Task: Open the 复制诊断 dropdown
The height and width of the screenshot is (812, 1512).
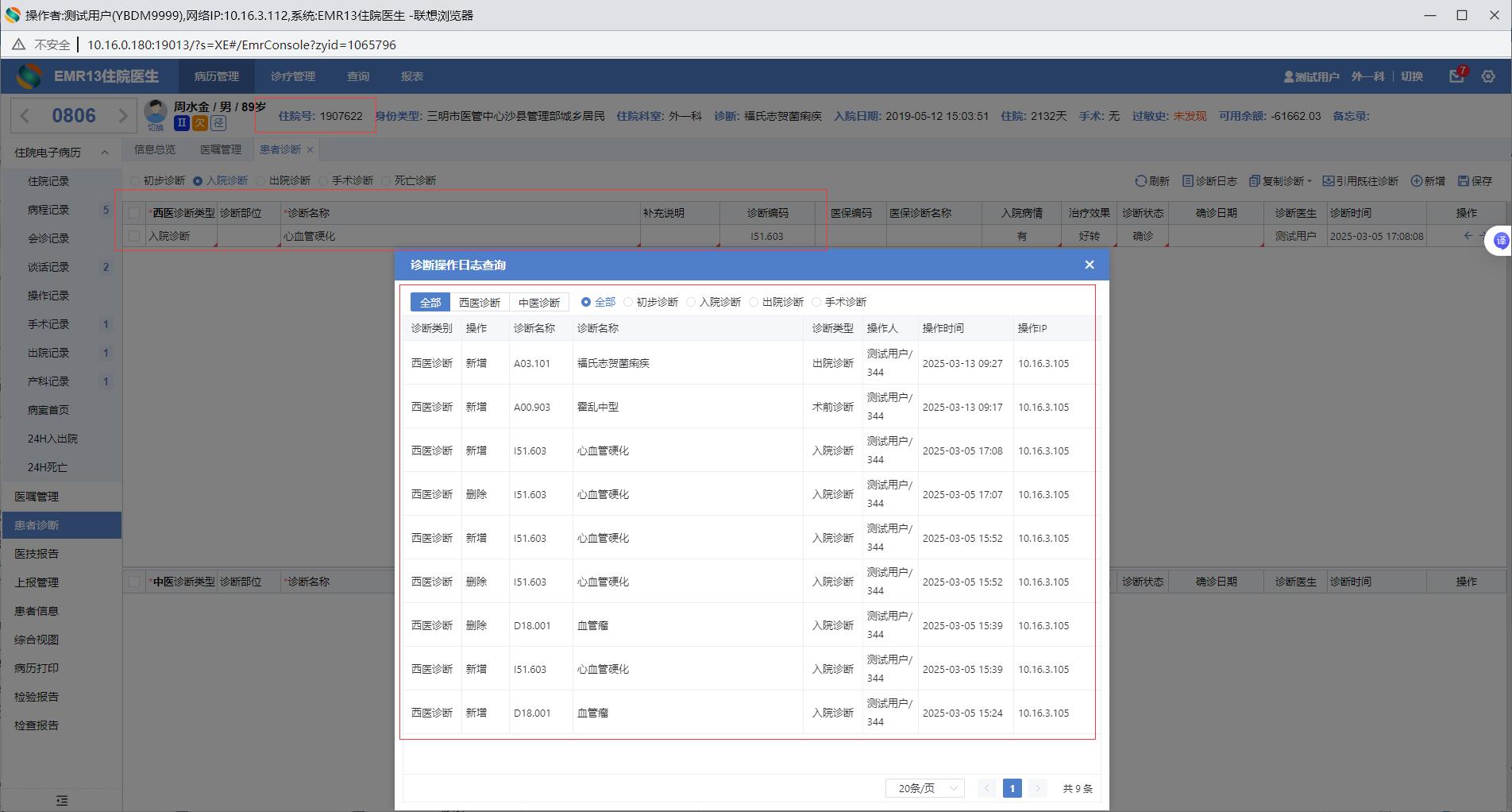Action: pos(1280,181)
